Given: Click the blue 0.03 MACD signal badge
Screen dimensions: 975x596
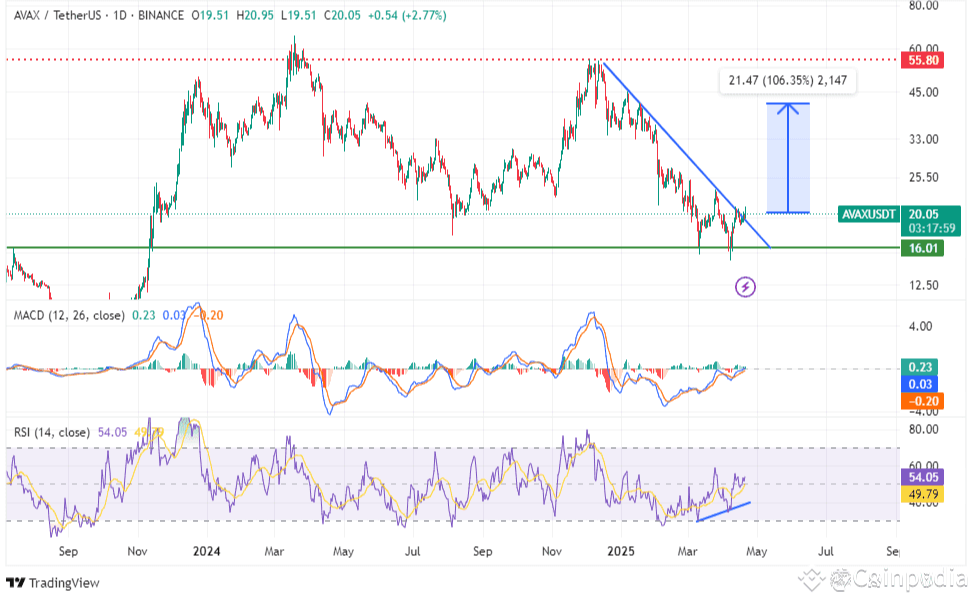Looking at the screenshot, I should [918, 383].
